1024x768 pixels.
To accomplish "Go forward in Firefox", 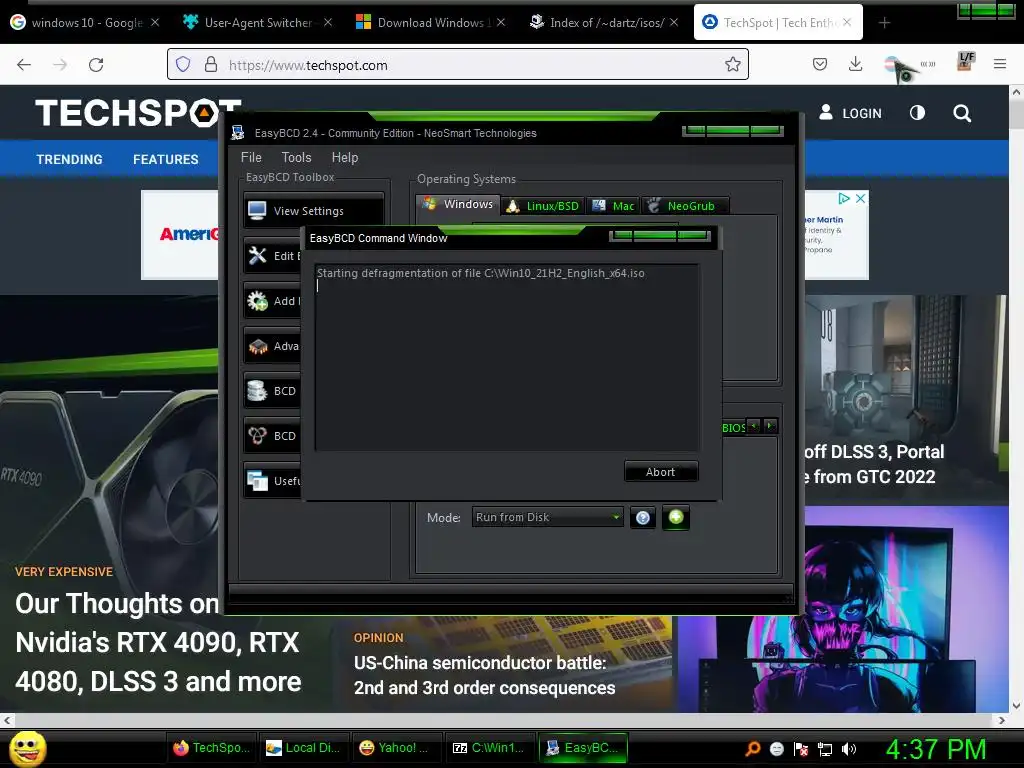I will [60, 65].
